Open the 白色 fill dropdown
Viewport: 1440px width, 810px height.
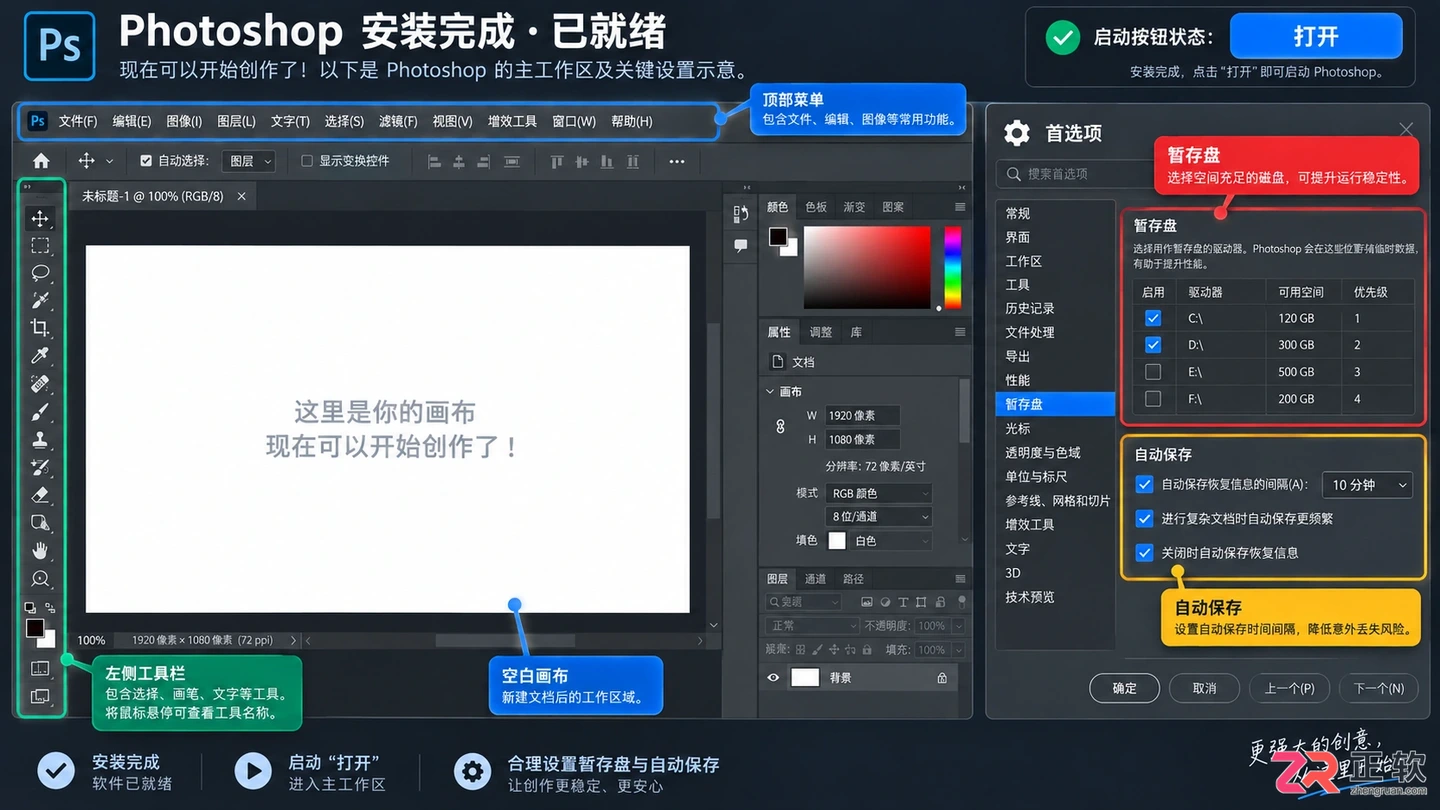tap(891, 541)
